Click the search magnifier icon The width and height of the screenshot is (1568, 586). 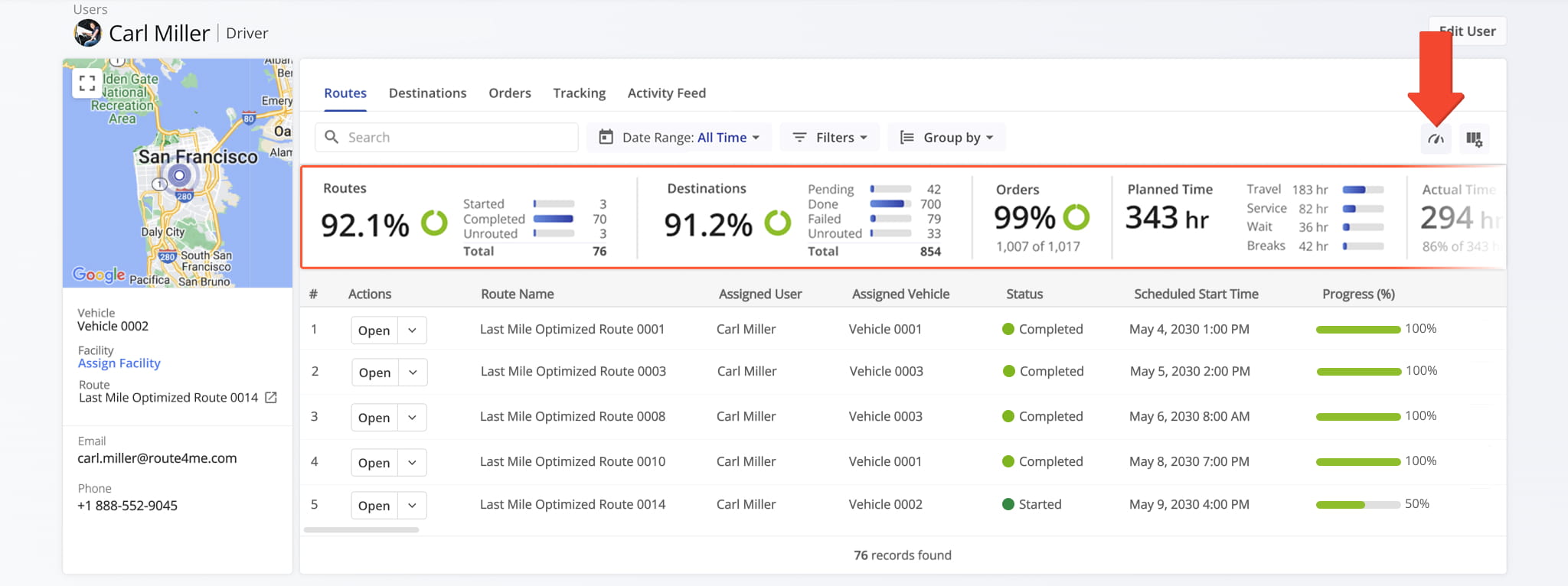(332, 137)
